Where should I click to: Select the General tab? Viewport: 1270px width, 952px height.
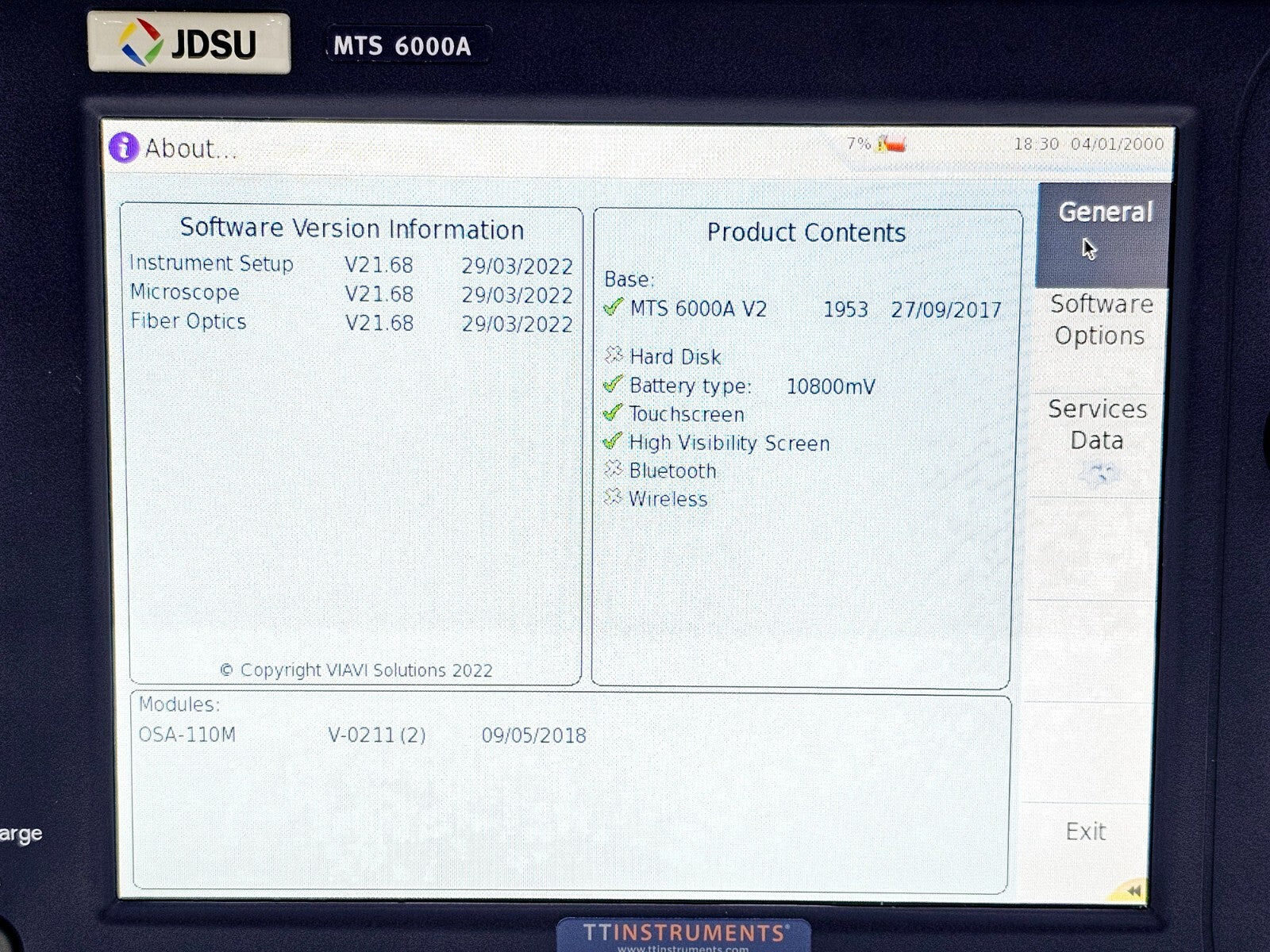(x=1103, y=236)
